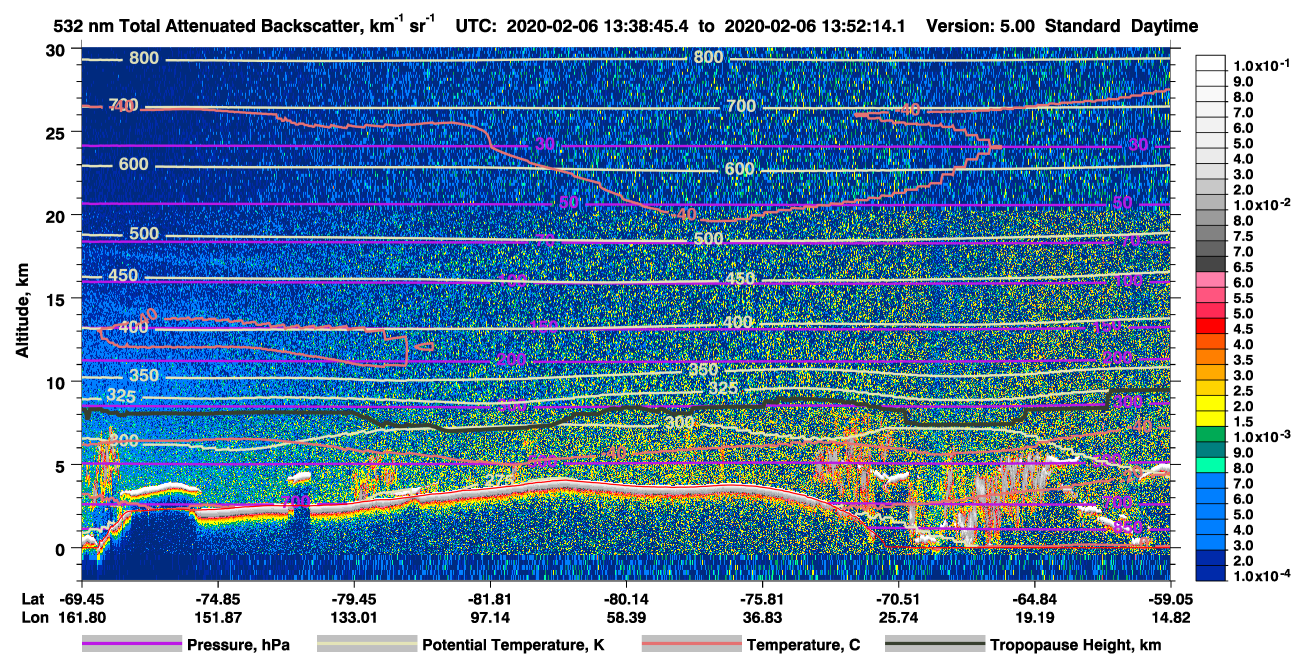Click the end time 13:52:14.1 in title

[865, 27]
